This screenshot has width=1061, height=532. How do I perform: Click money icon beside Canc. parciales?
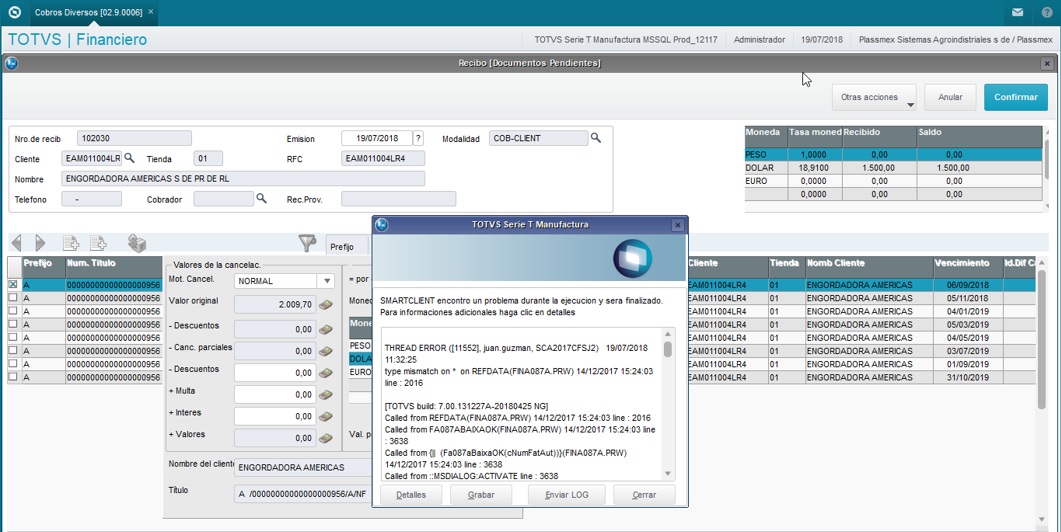[x=325, y=351]
